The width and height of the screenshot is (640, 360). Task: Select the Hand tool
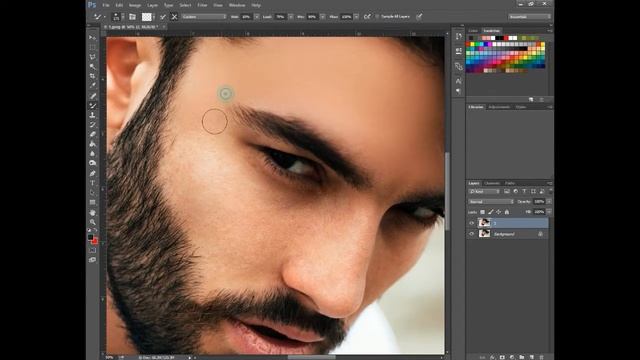click(x=93, y=213)
